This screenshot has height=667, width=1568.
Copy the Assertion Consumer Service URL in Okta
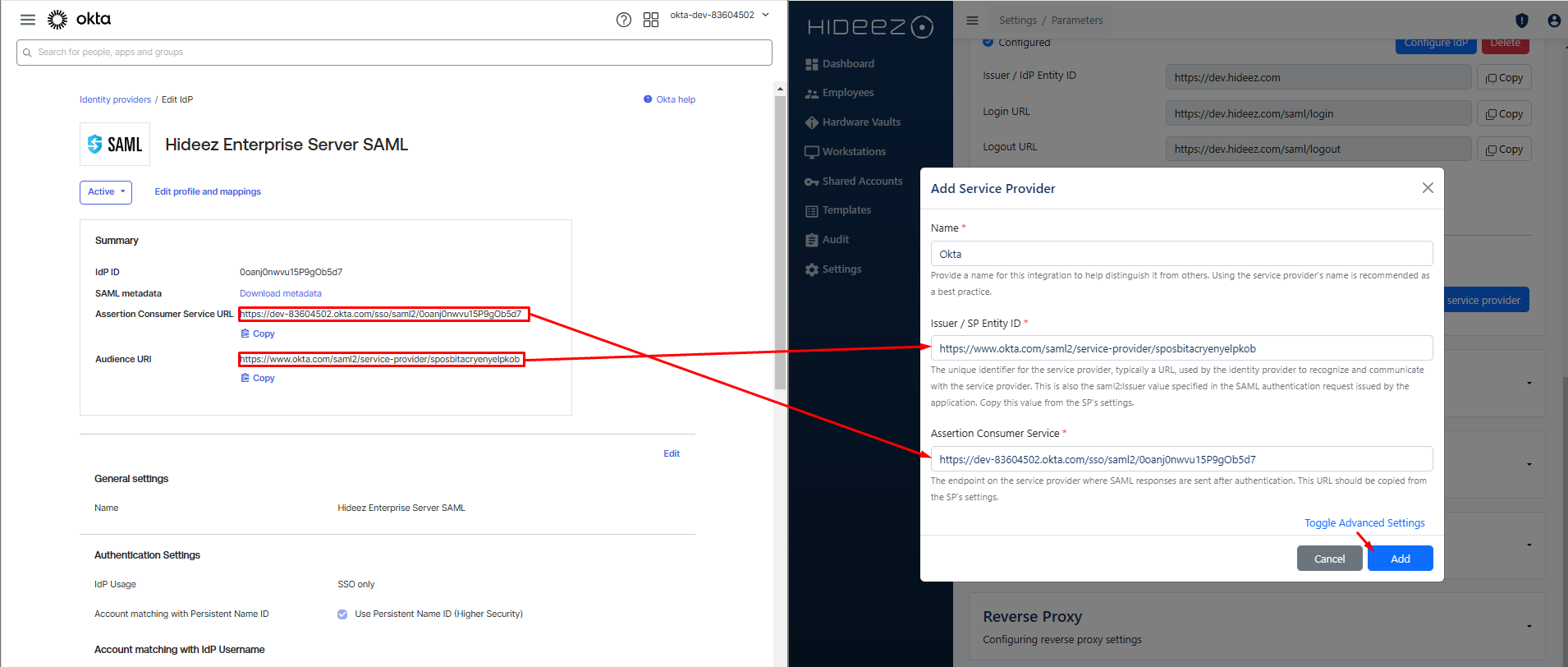(x=258, y=333)
